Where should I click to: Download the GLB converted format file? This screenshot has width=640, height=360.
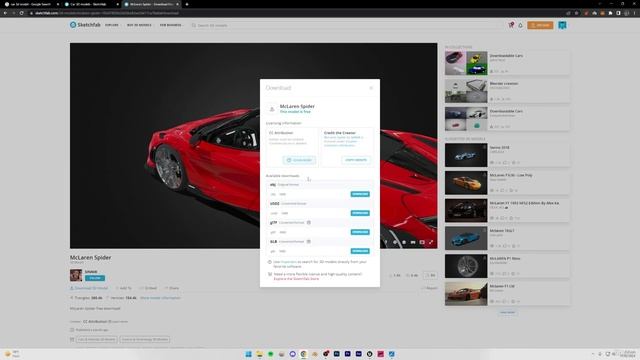click(360, 251)
